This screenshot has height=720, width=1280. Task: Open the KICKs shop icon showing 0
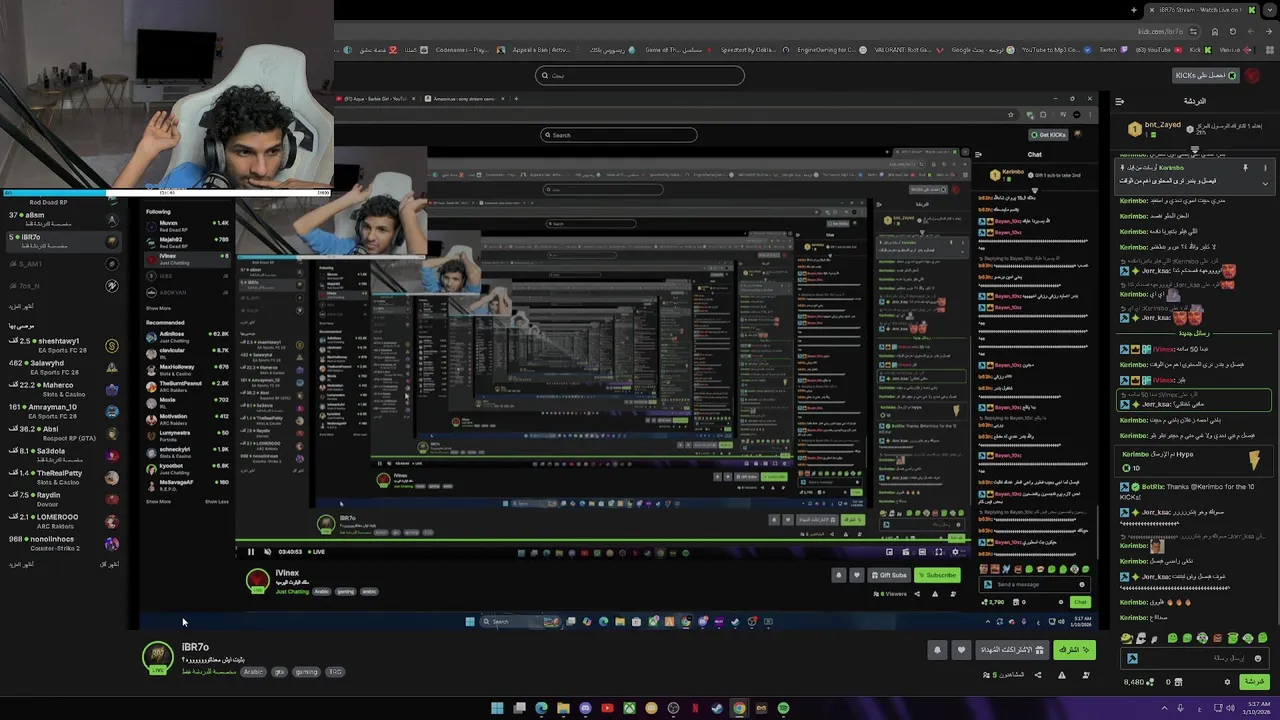1174,682
